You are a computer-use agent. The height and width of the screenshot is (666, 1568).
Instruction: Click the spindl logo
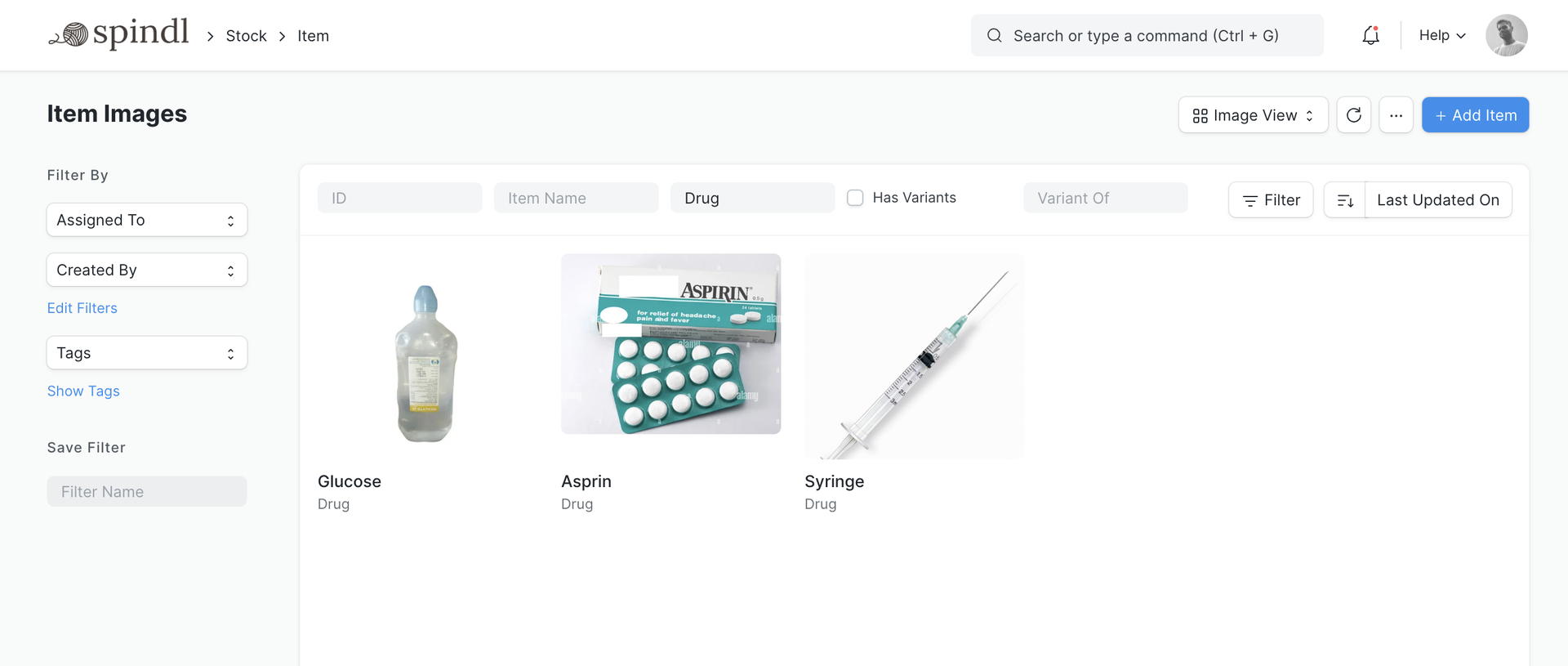[118, 34]
